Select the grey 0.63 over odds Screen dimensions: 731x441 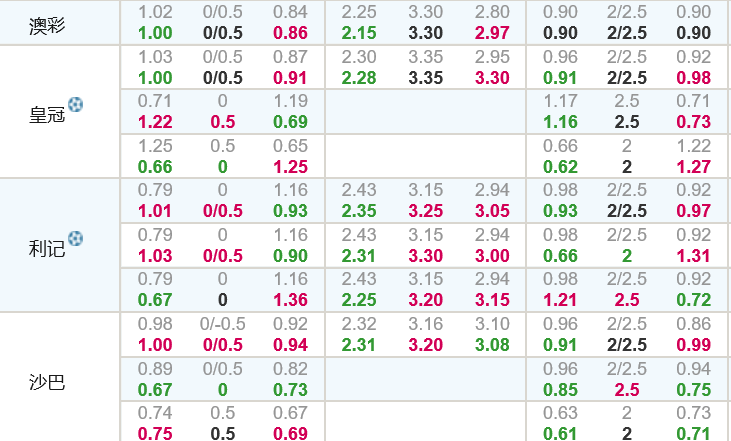click(x=560, y=413)
